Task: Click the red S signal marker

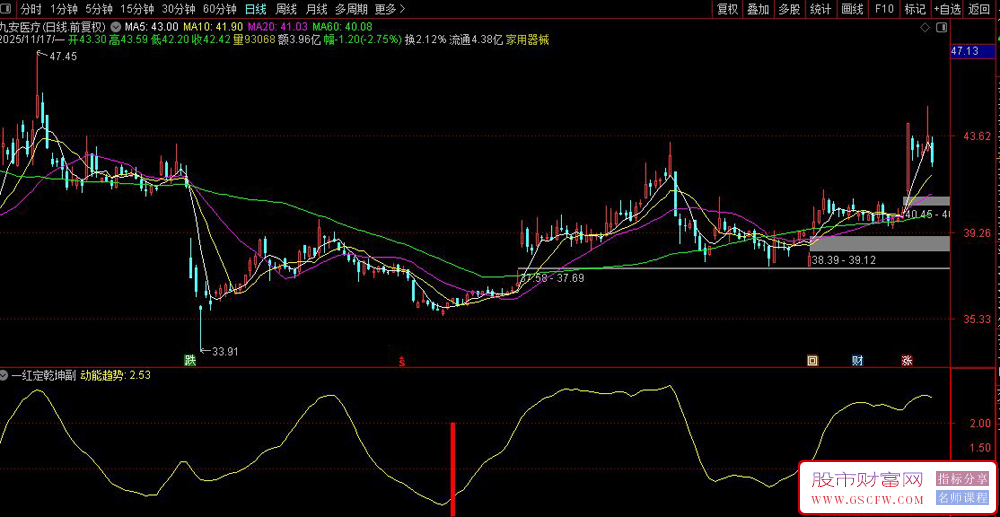Action: click(402, 359)
